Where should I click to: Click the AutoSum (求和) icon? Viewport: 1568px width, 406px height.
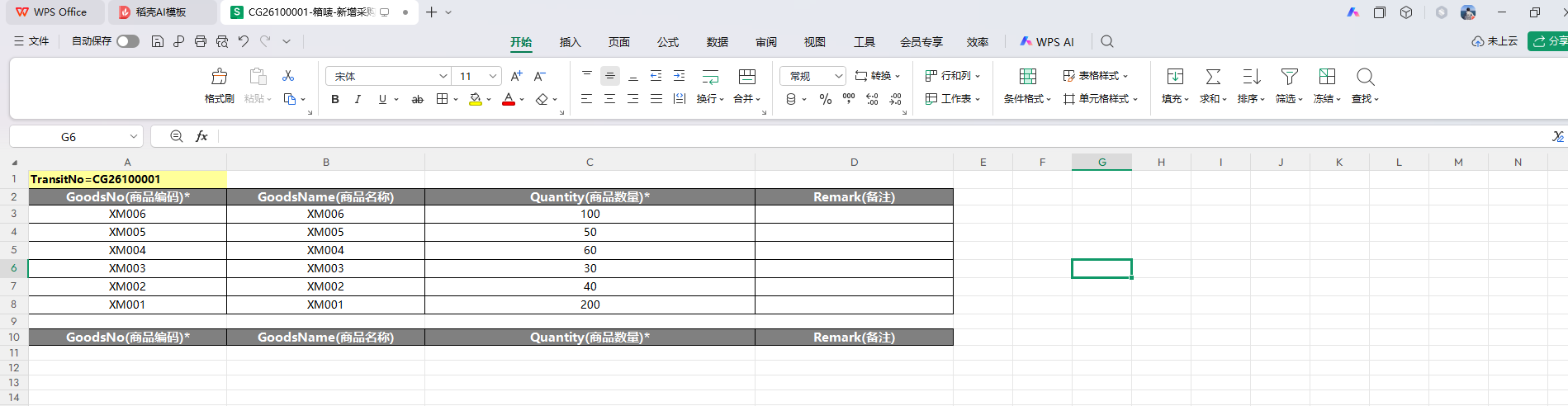tap(1213, 77)
